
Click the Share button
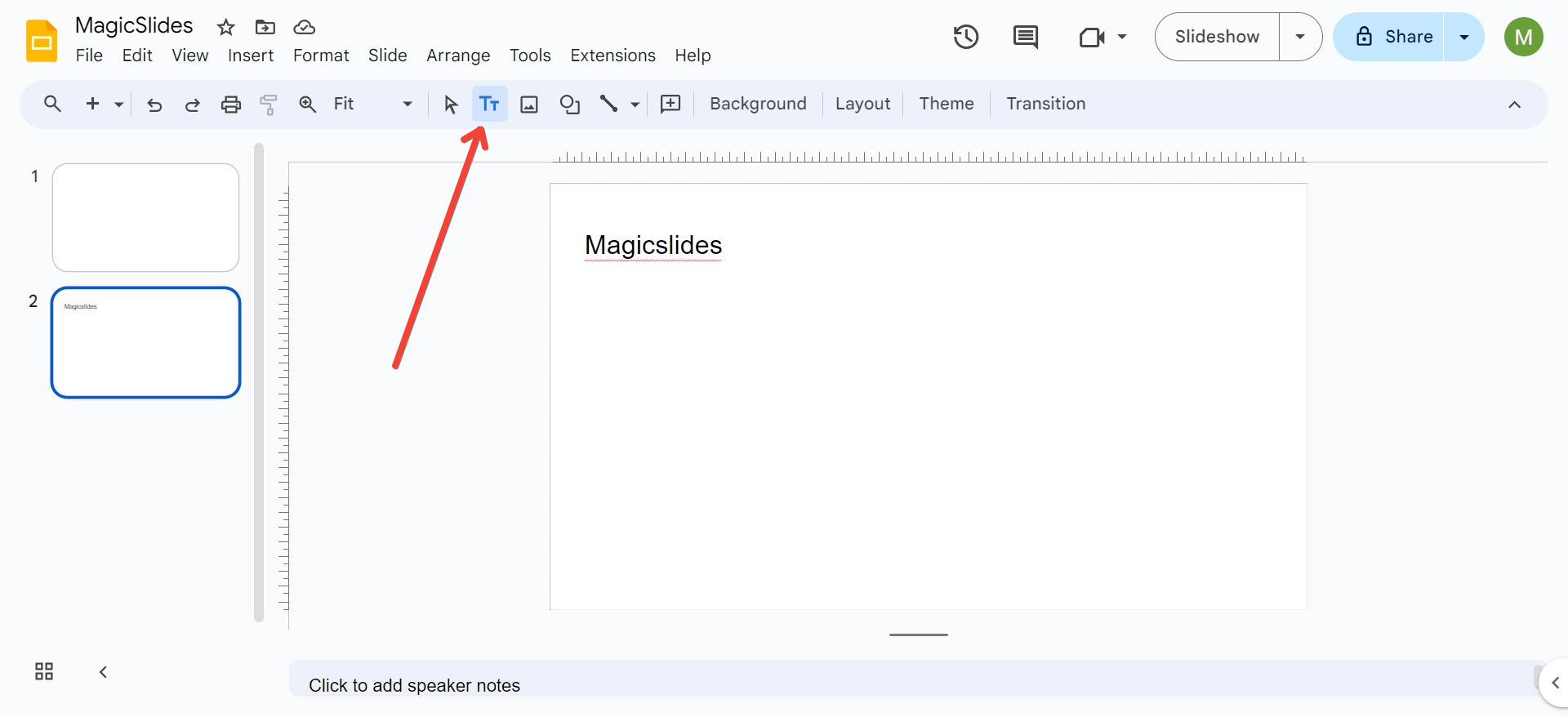[x=1389, y=37]
